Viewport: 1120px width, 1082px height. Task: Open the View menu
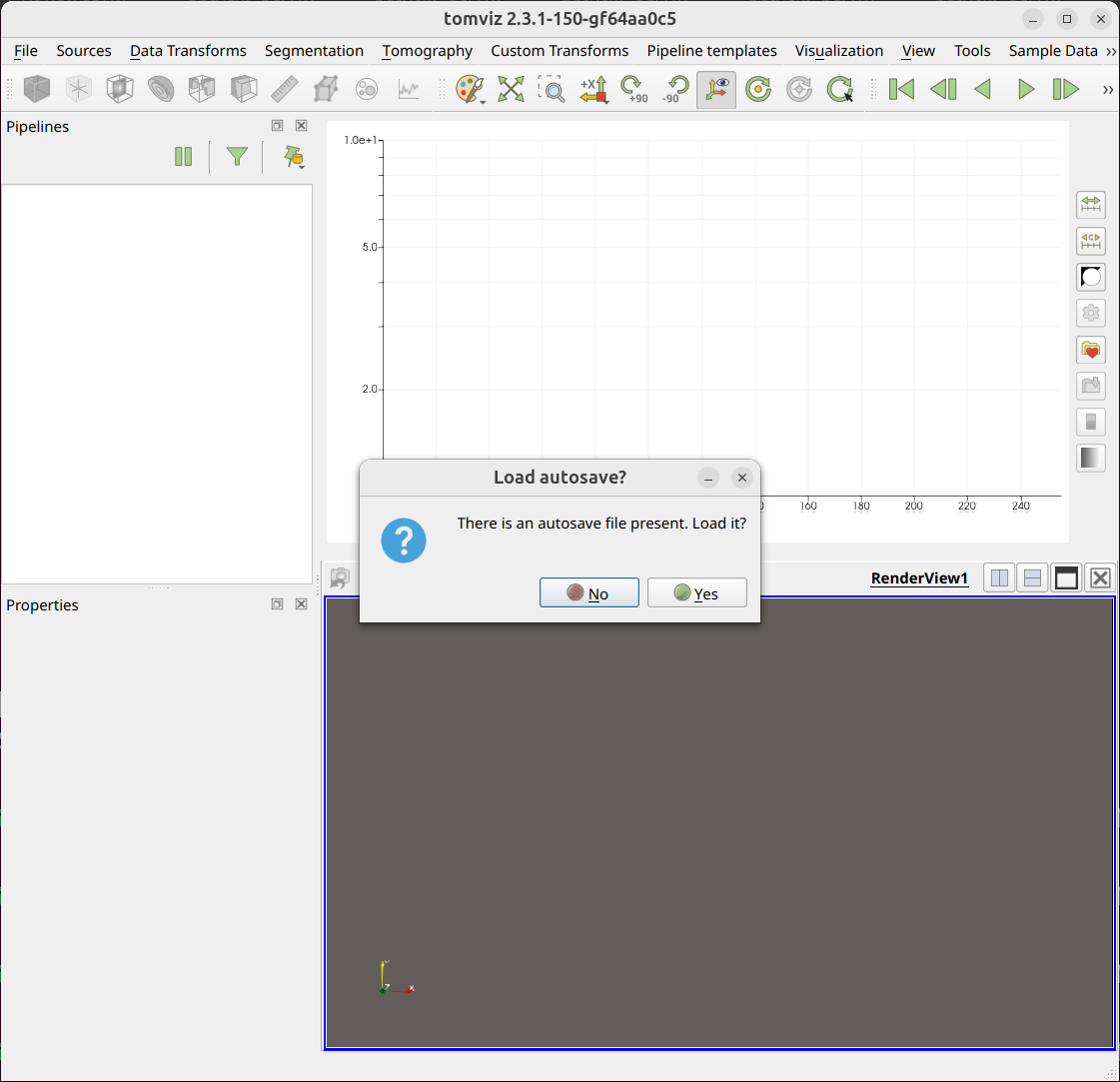coord(918,51)
